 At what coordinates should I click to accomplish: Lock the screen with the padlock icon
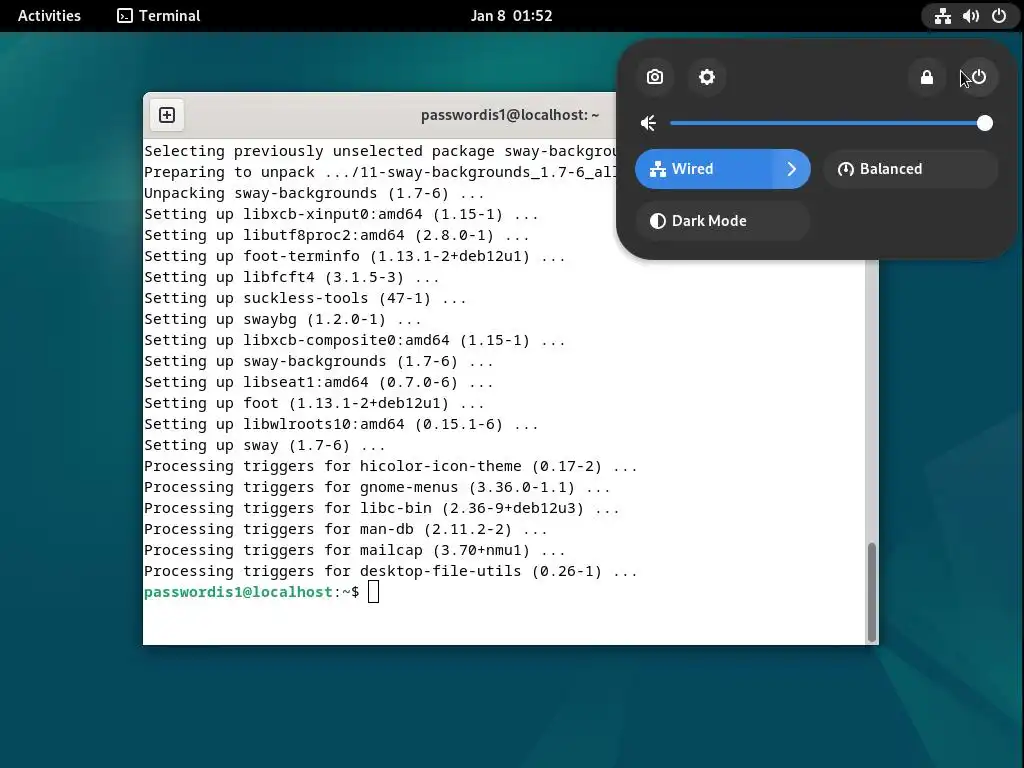click(927, 77)
